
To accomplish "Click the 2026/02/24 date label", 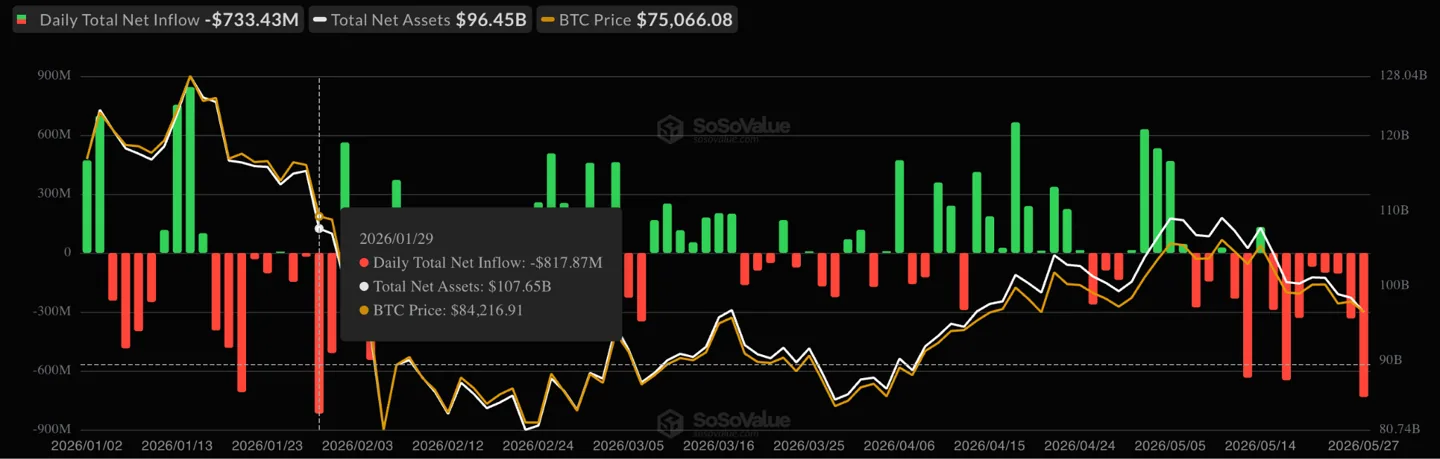I will click(538, 445).
